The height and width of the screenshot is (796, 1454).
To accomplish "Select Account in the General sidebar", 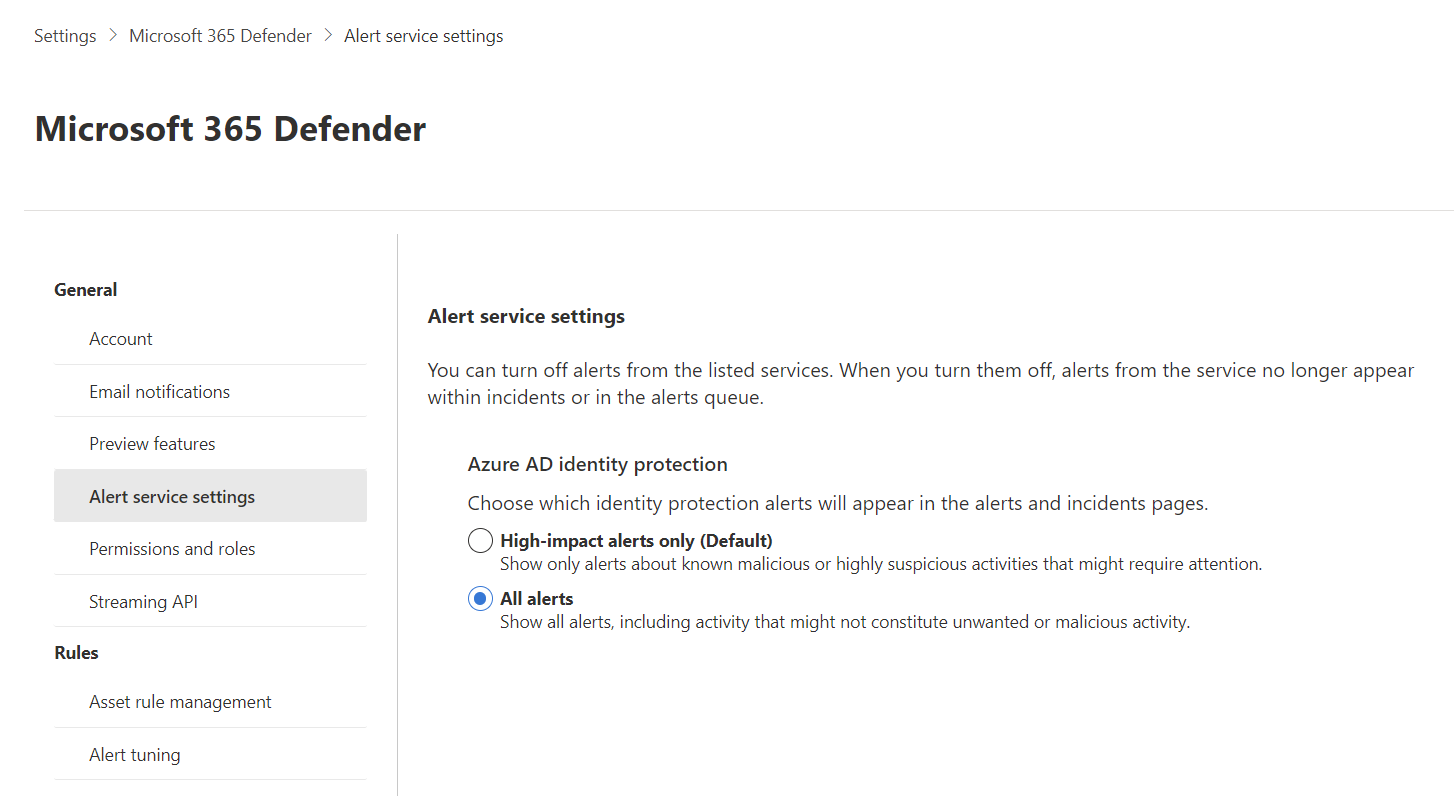I will [120, 338].
